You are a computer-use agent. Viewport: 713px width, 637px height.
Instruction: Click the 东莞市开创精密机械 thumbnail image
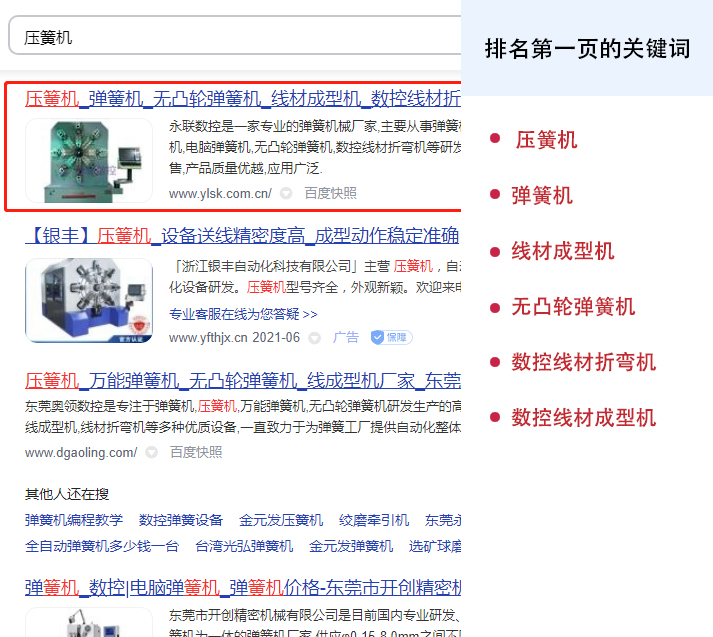tap(89, 622)
